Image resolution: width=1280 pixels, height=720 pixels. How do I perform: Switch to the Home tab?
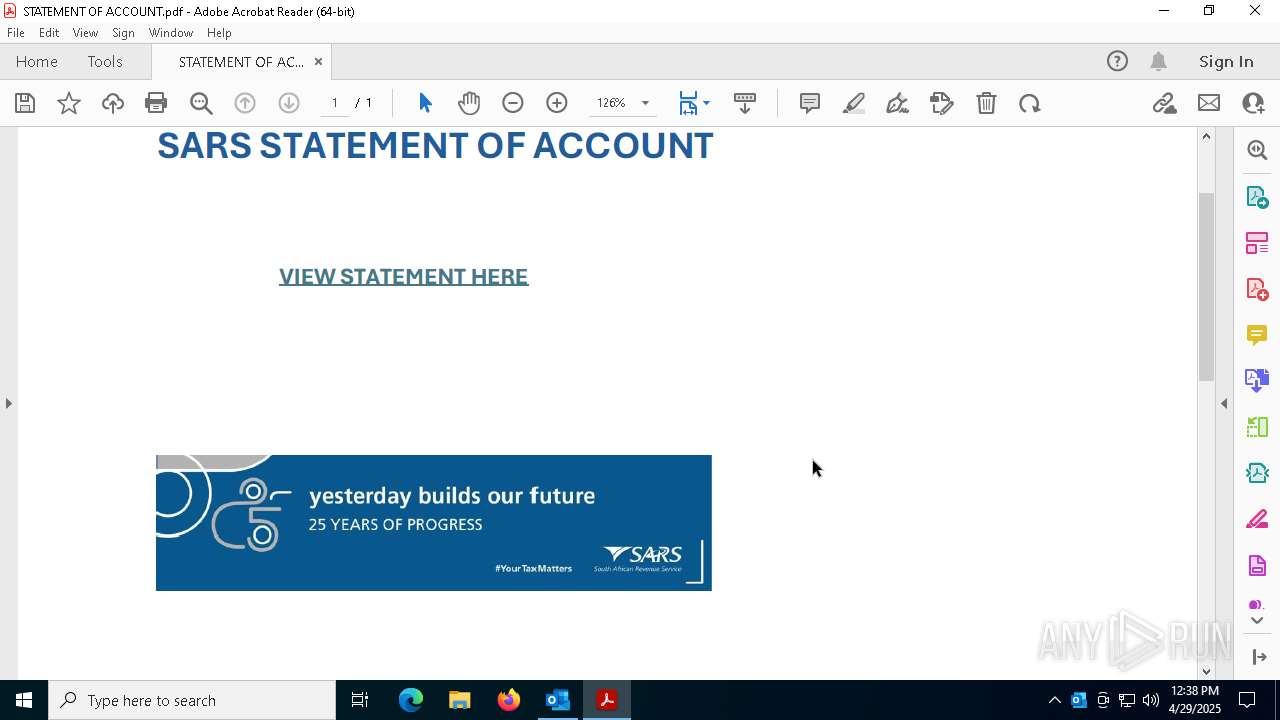[37, 62]
